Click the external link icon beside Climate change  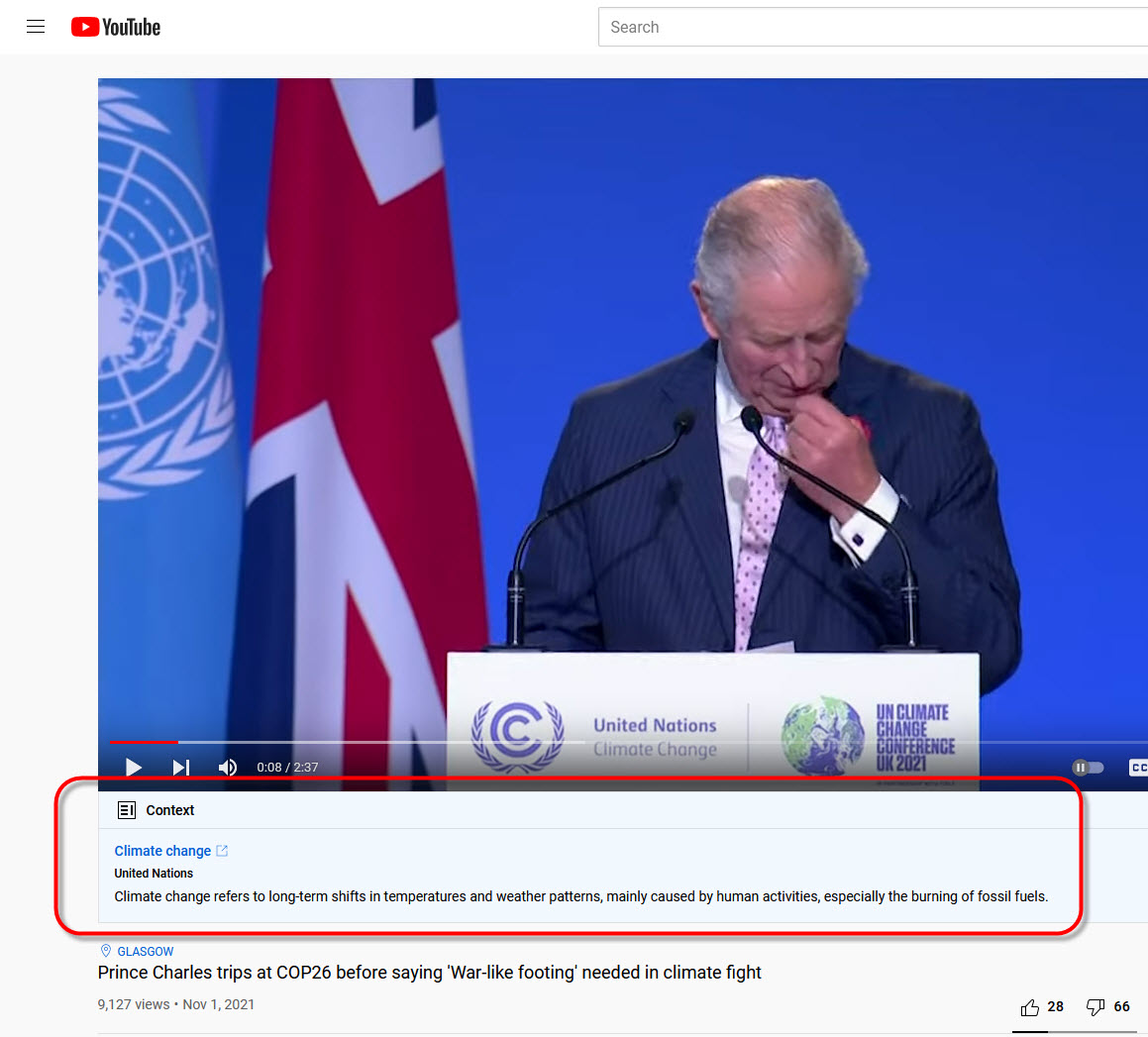point(222,850)
